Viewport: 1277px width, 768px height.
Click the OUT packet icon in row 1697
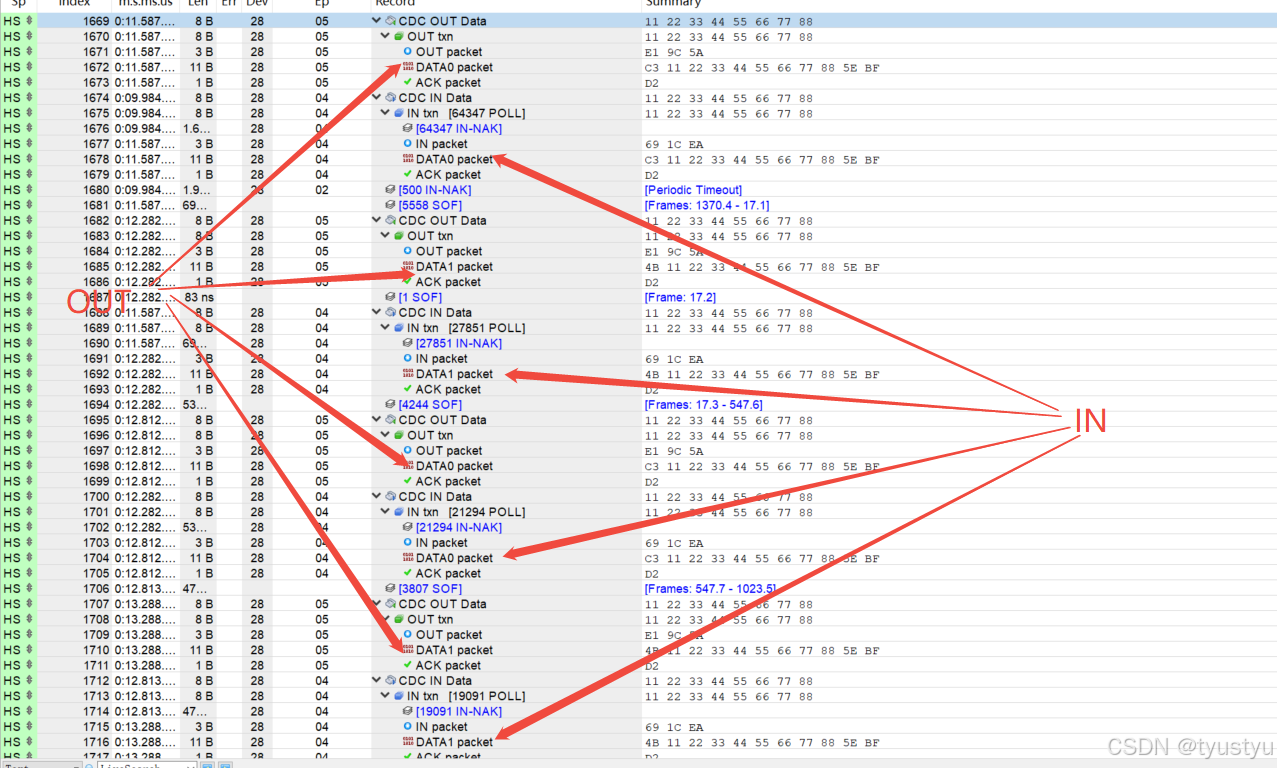(408, 451)
